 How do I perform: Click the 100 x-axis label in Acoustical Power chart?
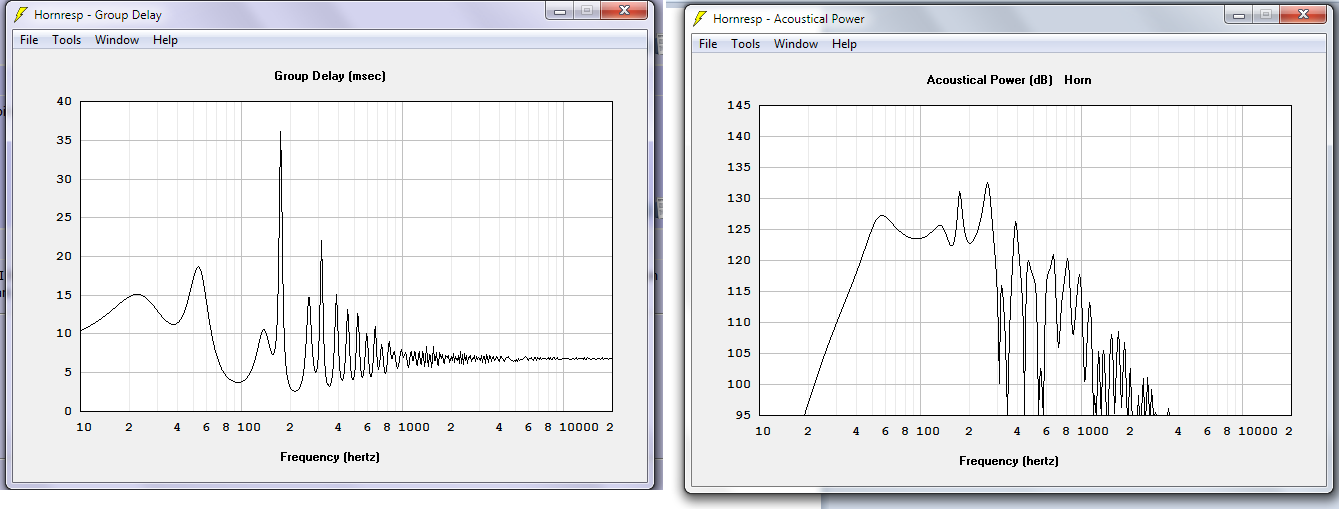(928, 431)
